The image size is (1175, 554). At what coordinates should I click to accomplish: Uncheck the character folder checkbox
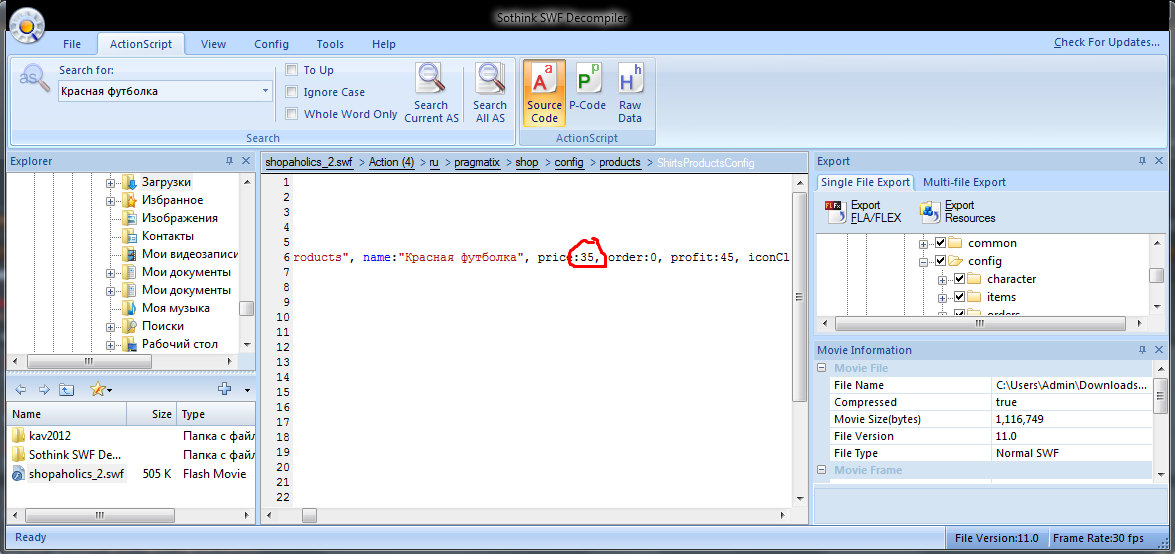click(x=958, y=279)
